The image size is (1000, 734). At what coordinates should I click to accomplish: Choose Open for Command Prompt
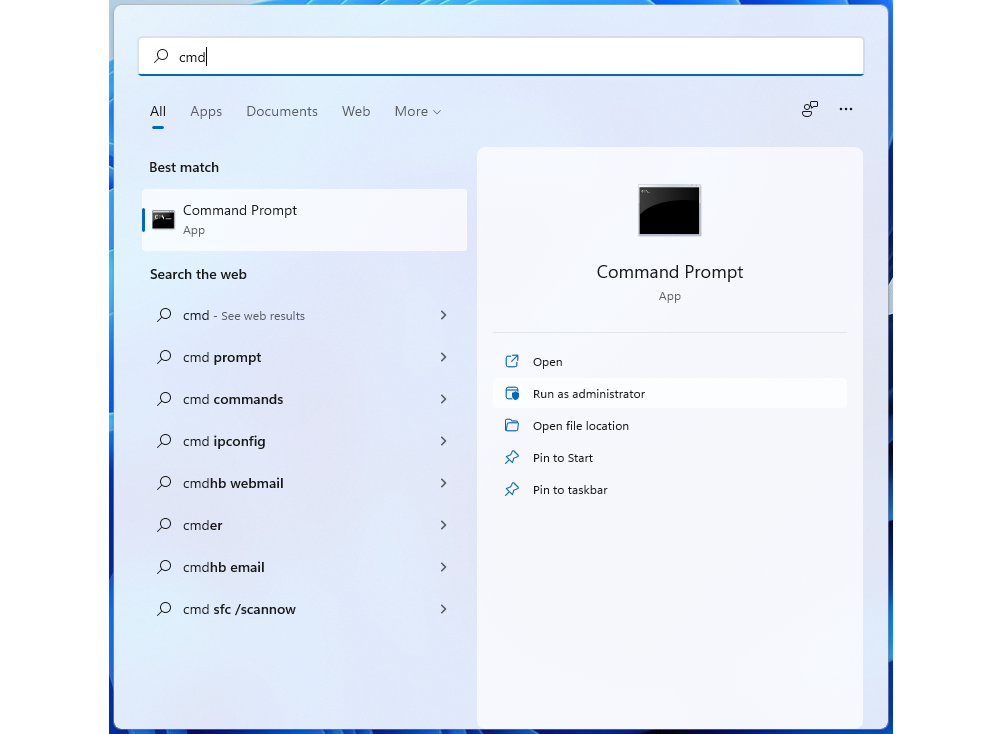(x=670, y=362)
